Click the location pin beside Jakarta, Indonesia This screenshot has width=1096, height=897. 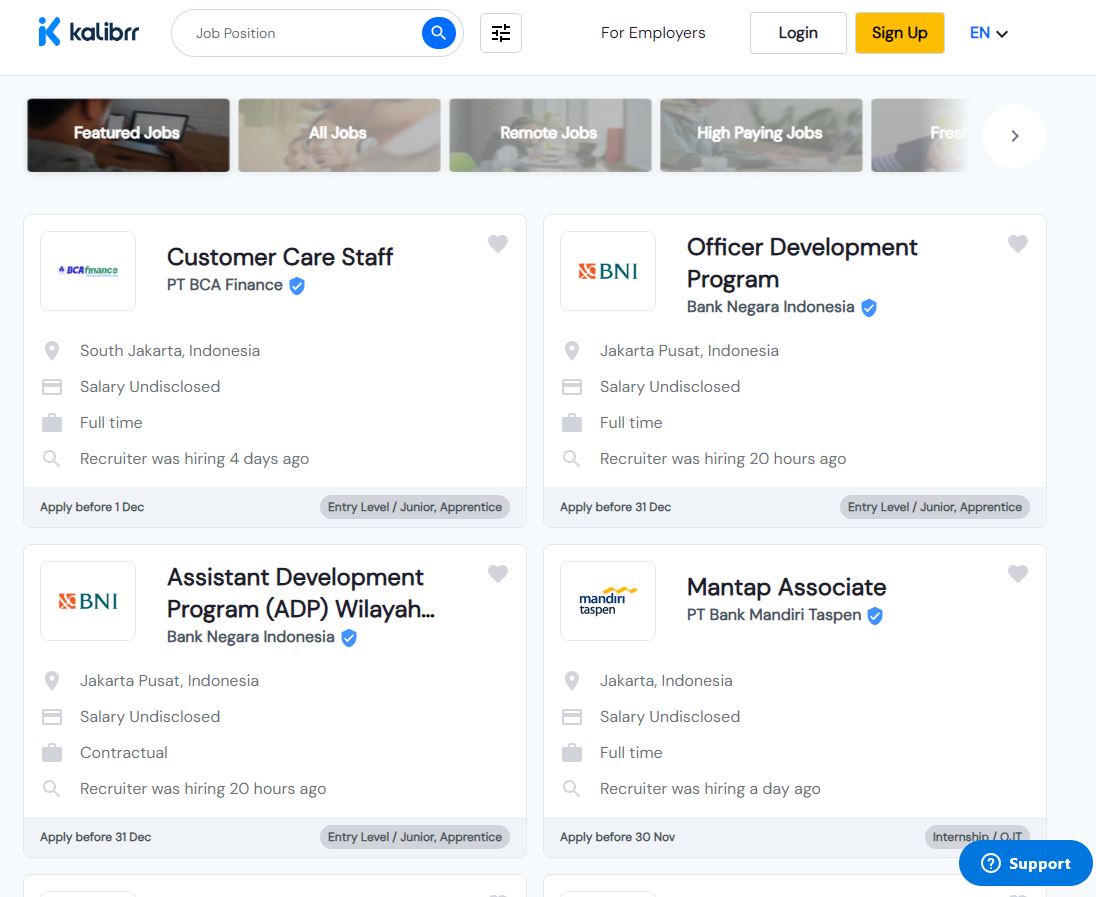pyautogui.click(x=572, y=680)
